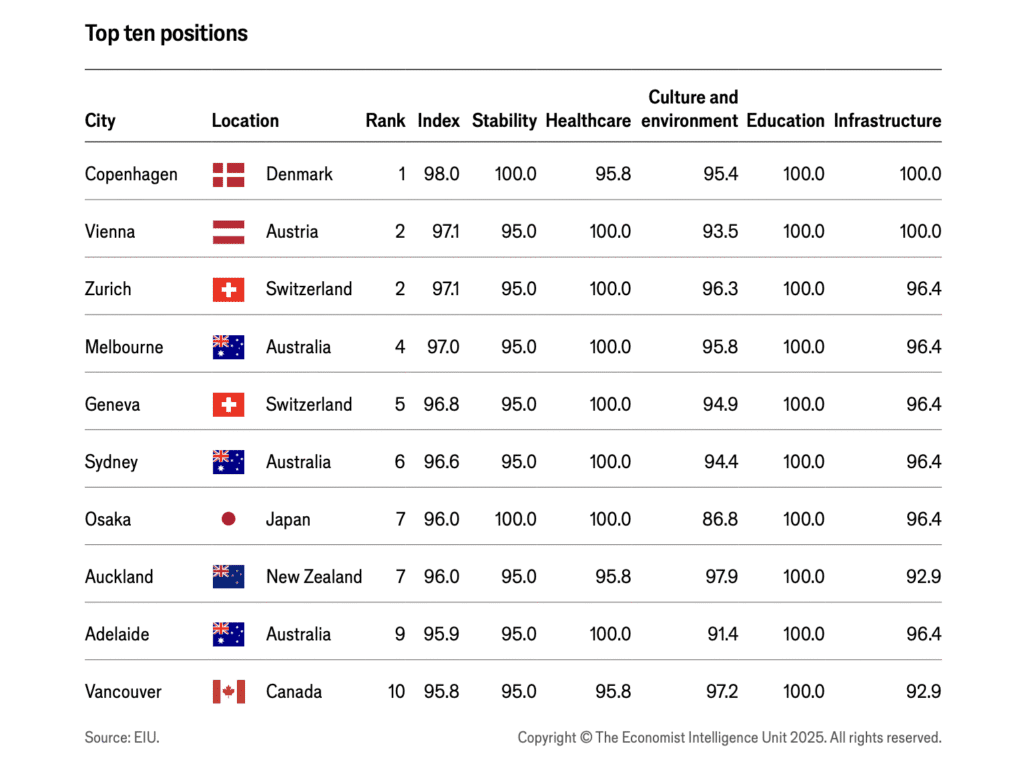Click the Infrastructure column header

887,121
